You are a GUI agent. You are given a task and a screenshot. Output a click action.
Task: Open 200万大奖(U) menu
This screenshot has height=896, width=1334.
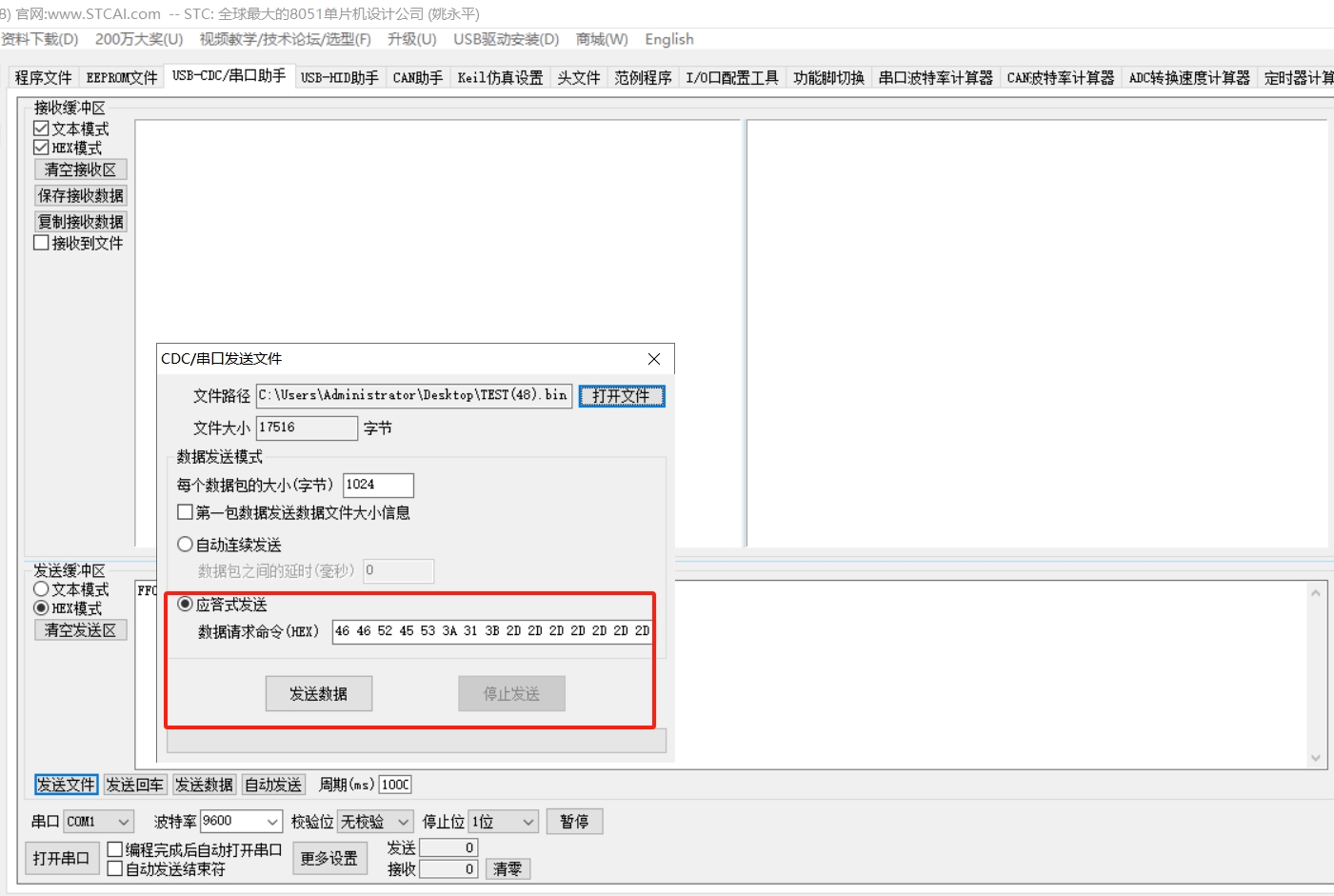139,39
